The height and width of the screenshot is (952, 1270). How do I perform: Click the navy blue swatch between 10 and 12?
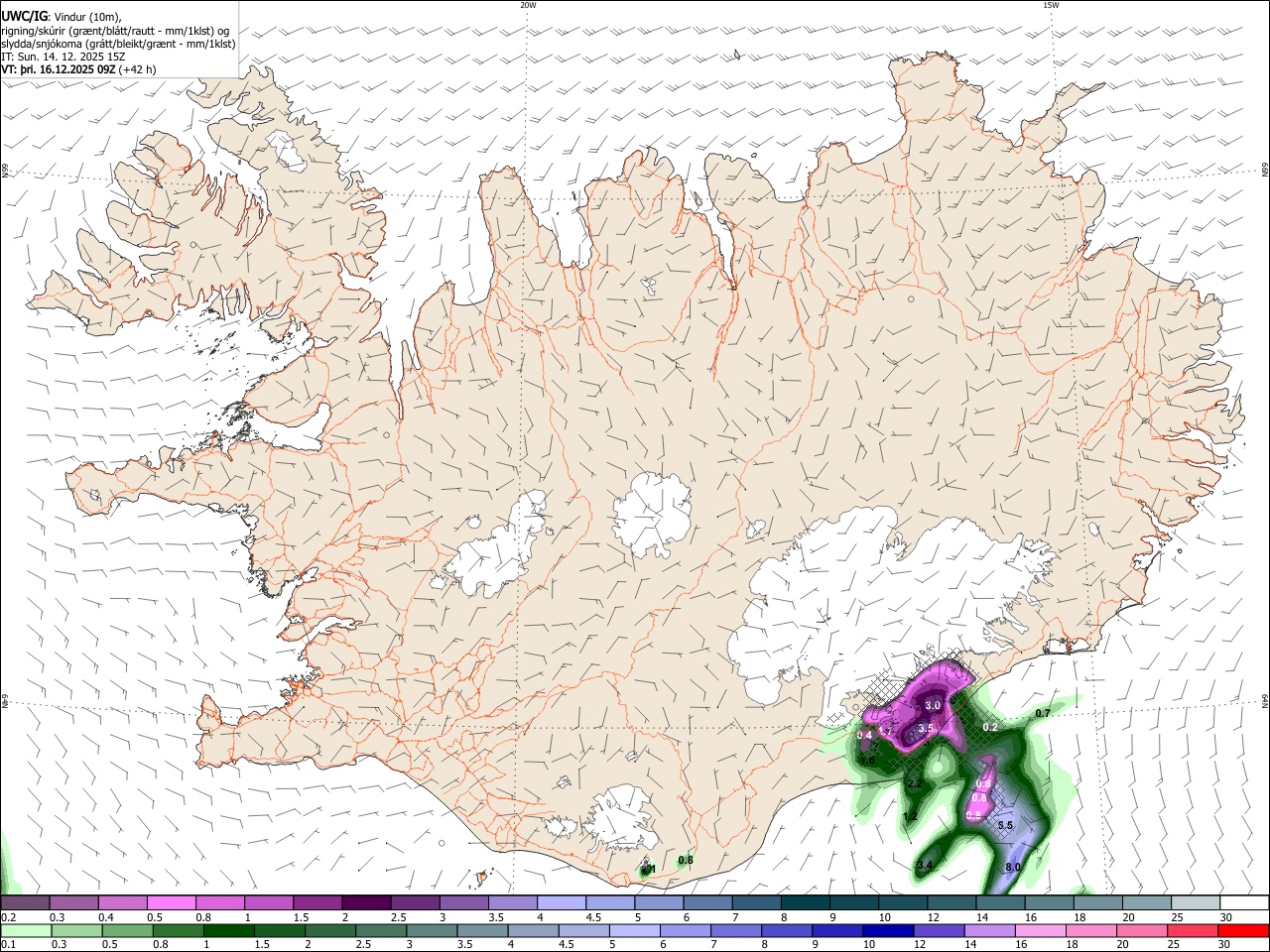pyautogui.click(x=886, y=931)
